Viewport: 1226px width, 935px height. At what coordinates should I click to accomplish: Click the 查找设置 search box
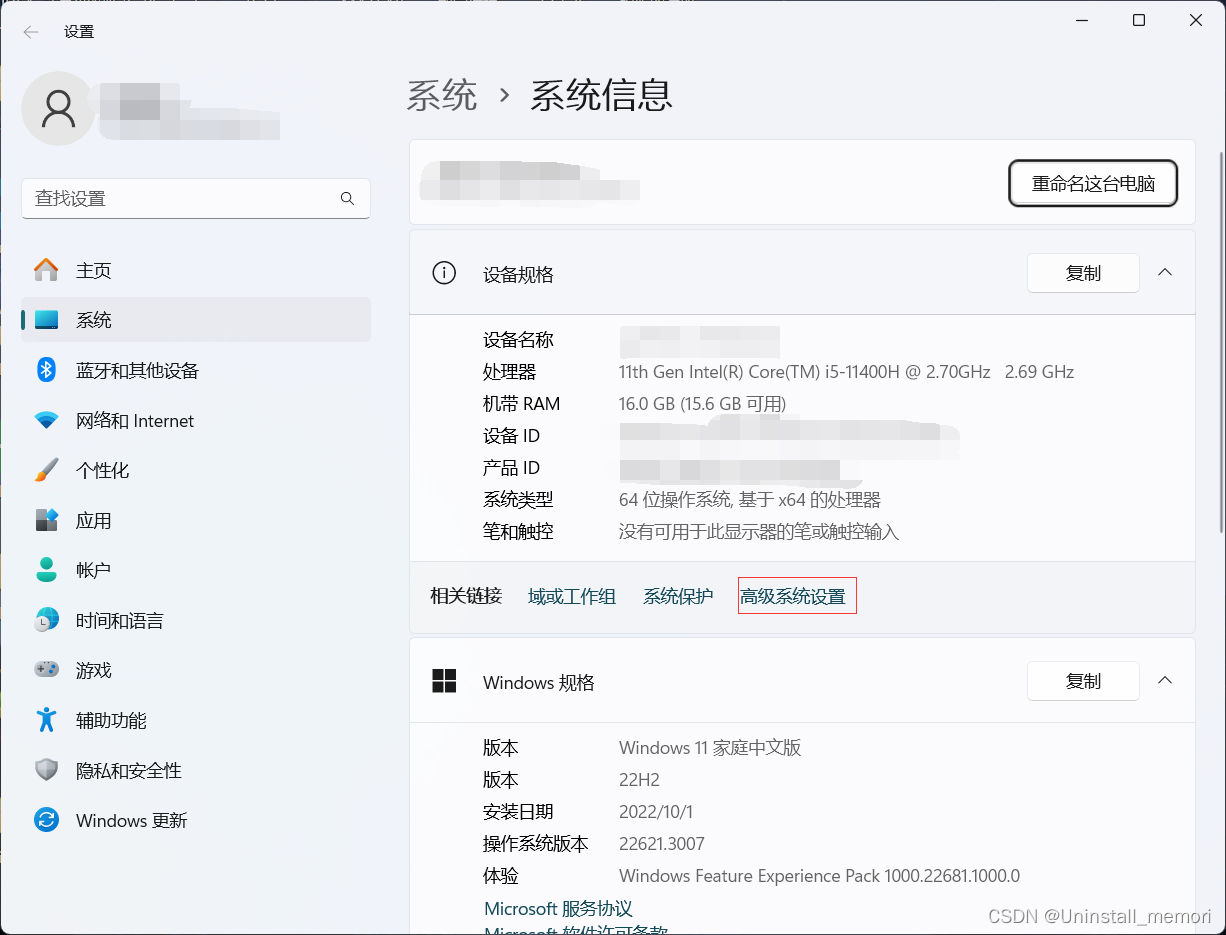[x=196, y=198]
